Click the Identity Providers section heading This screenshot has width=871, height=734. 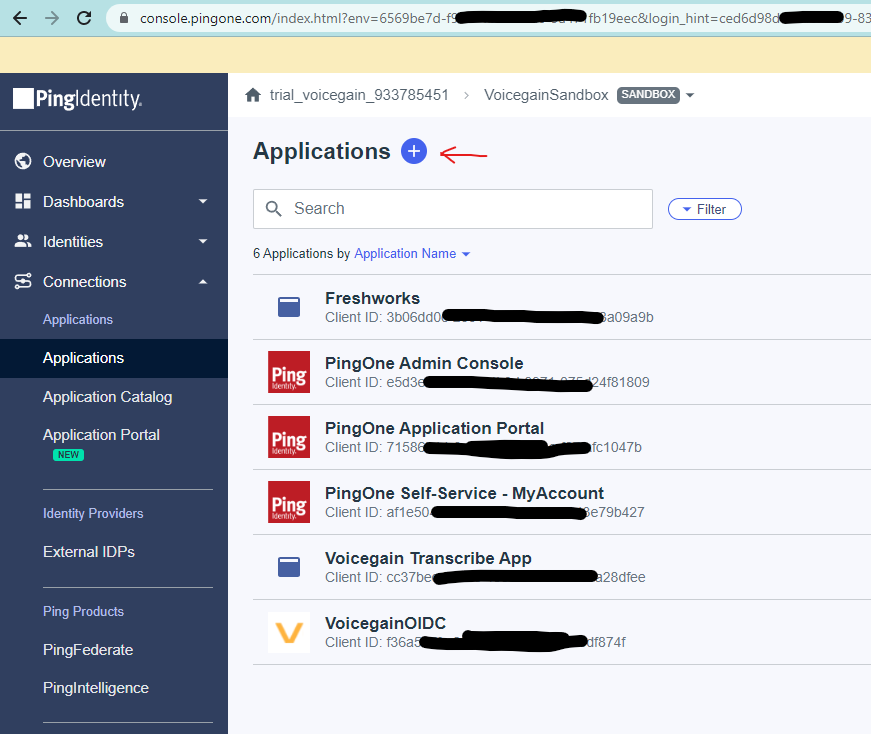(93, 513)
